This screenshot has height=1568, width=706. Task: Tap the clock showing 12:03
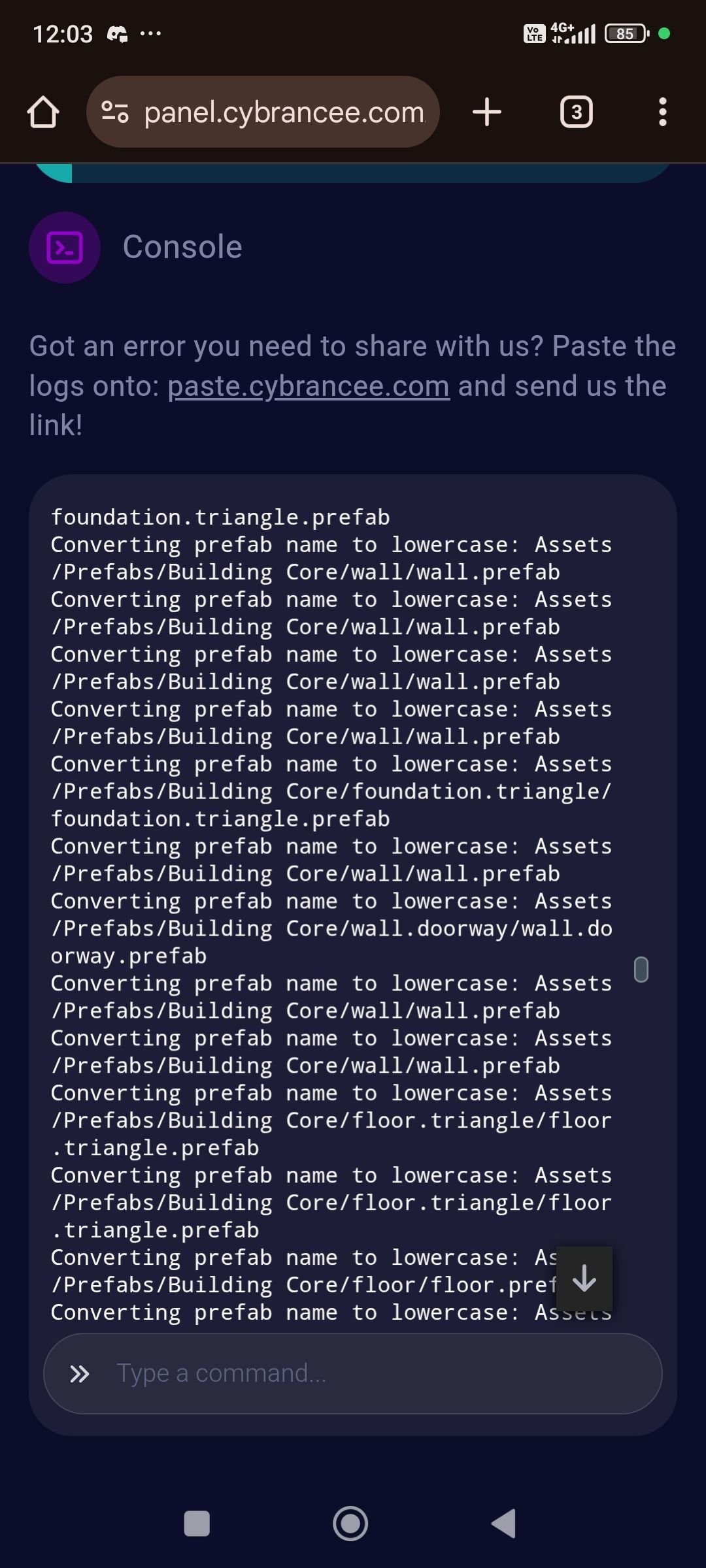[63, 34]
